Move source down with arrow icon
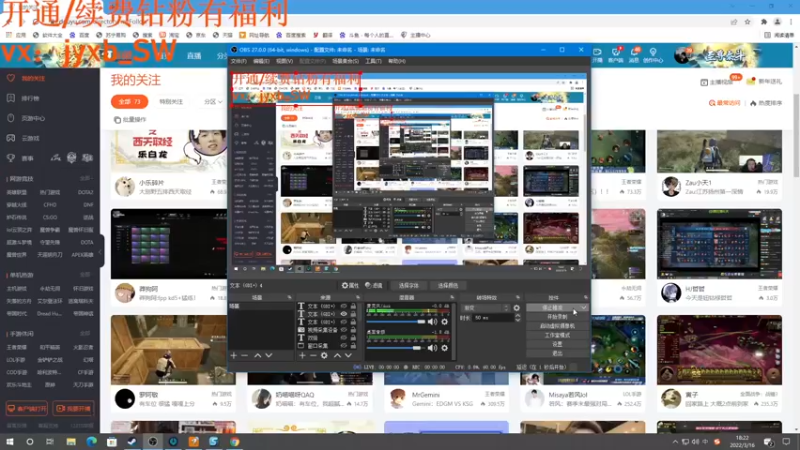 tap(348, 355)
